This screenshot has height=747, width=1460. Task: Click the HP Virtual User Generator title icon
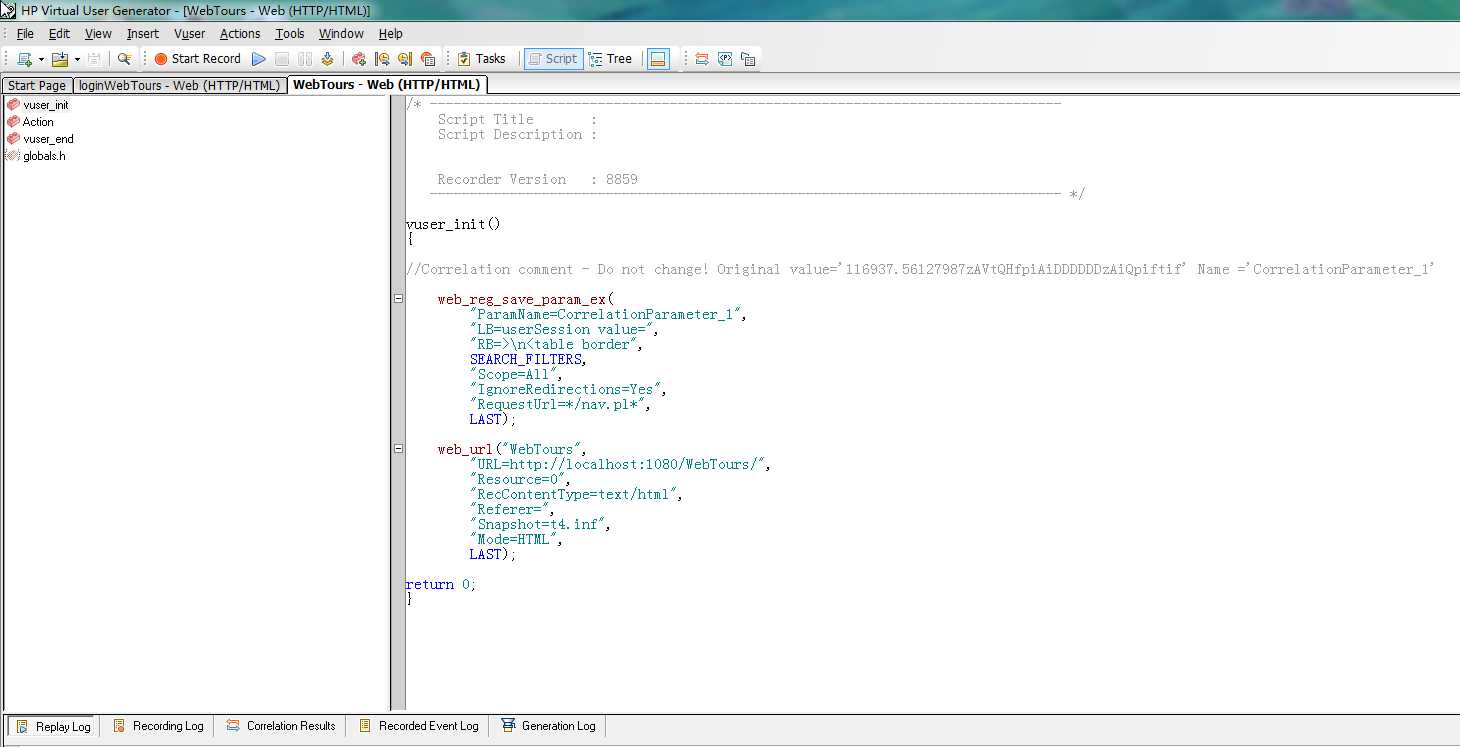8,10
